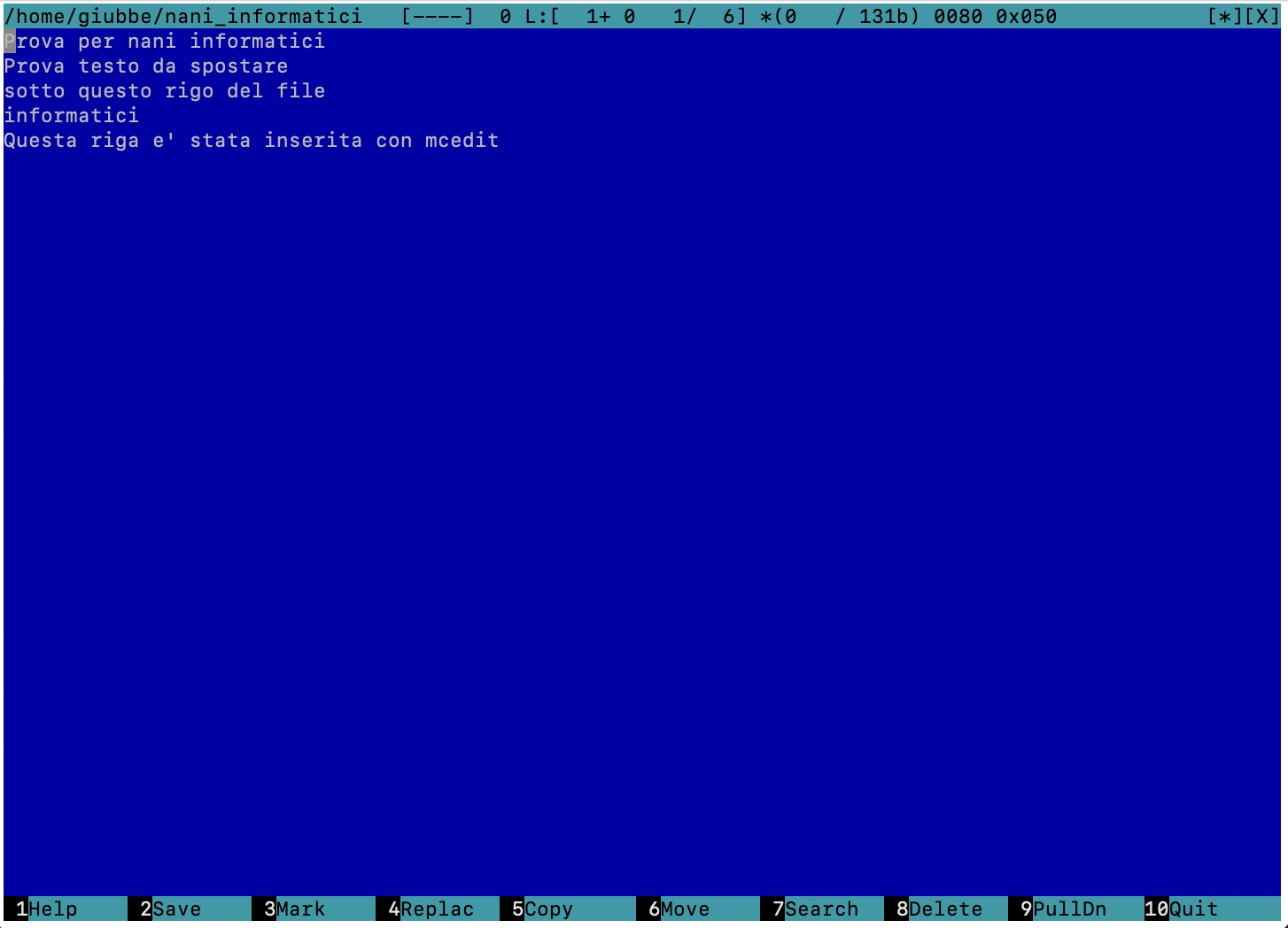Click 8Delete in the function key bar
The width and height of the screenshot is (1288, 928).
pos(939,909)
